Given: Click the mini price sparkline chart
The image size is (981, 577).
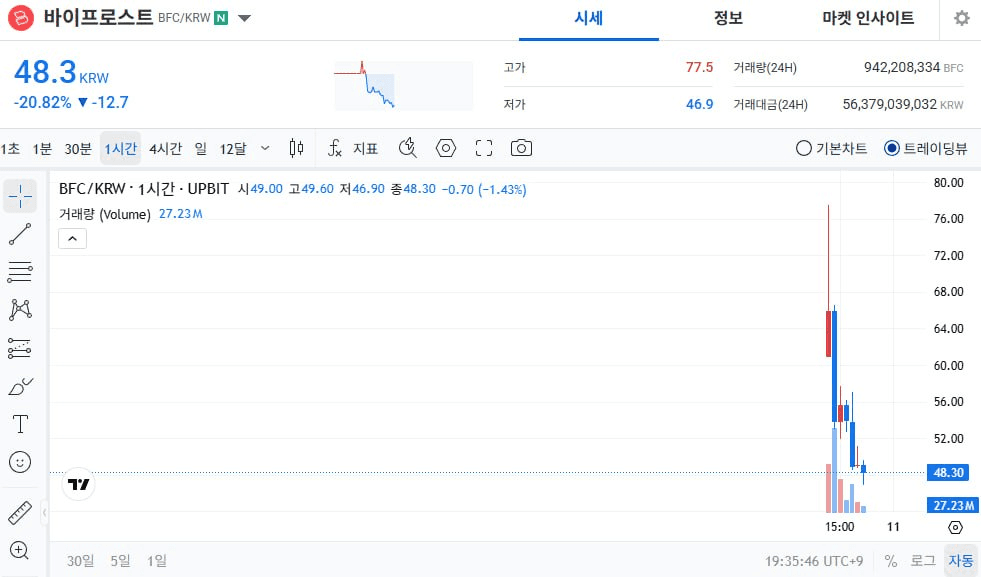Looking at the screenshot, I should [404, 86].
